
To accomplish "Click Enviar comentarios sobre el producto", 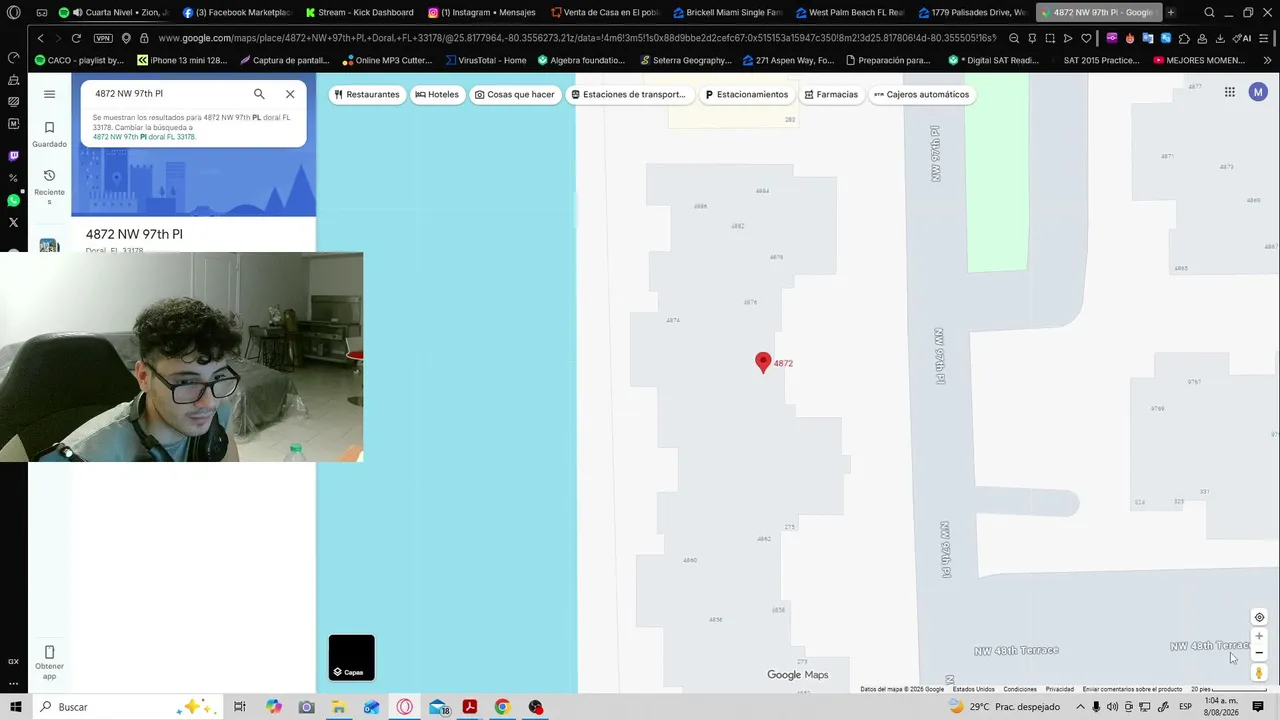I will point(1132,689).
